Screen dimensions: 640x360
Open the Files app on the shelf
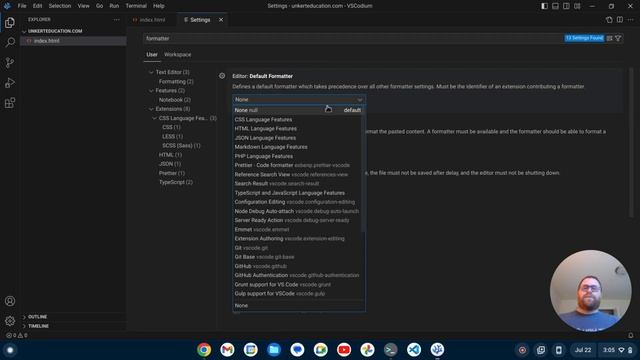point(274,350)
